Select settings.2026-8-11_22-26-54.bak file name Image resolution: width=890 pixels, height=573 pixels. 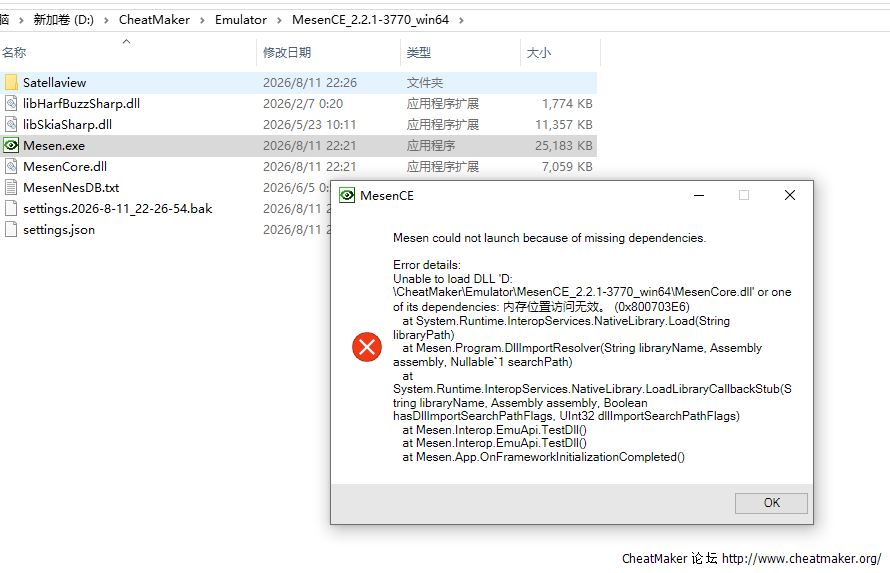(117, 208)
